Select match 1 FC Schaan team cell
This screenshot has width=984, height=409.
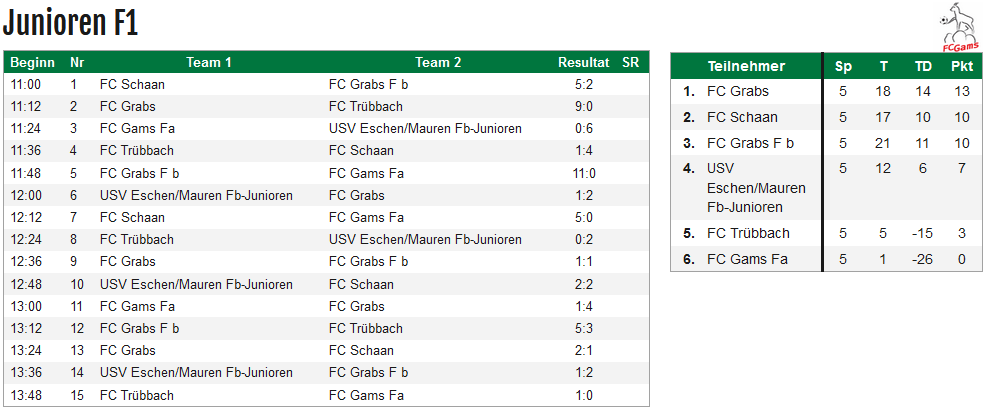click(132, 85)
